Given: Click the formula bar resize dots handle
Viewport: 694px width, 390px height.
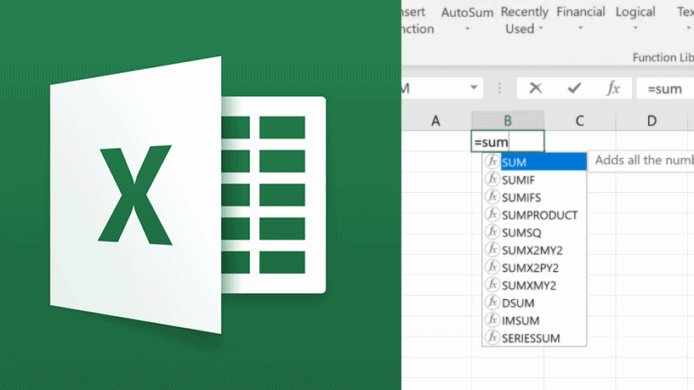Looking at the screenshot, I should pyautogui.click(x=500, y=88).
